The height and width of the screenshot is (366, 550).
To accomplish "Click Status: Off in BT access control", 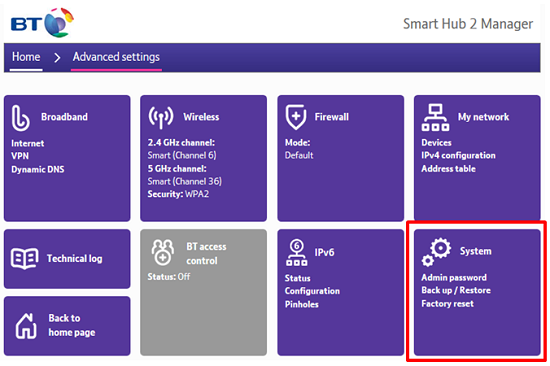I will pyautogui.click(x=169, y=277).
